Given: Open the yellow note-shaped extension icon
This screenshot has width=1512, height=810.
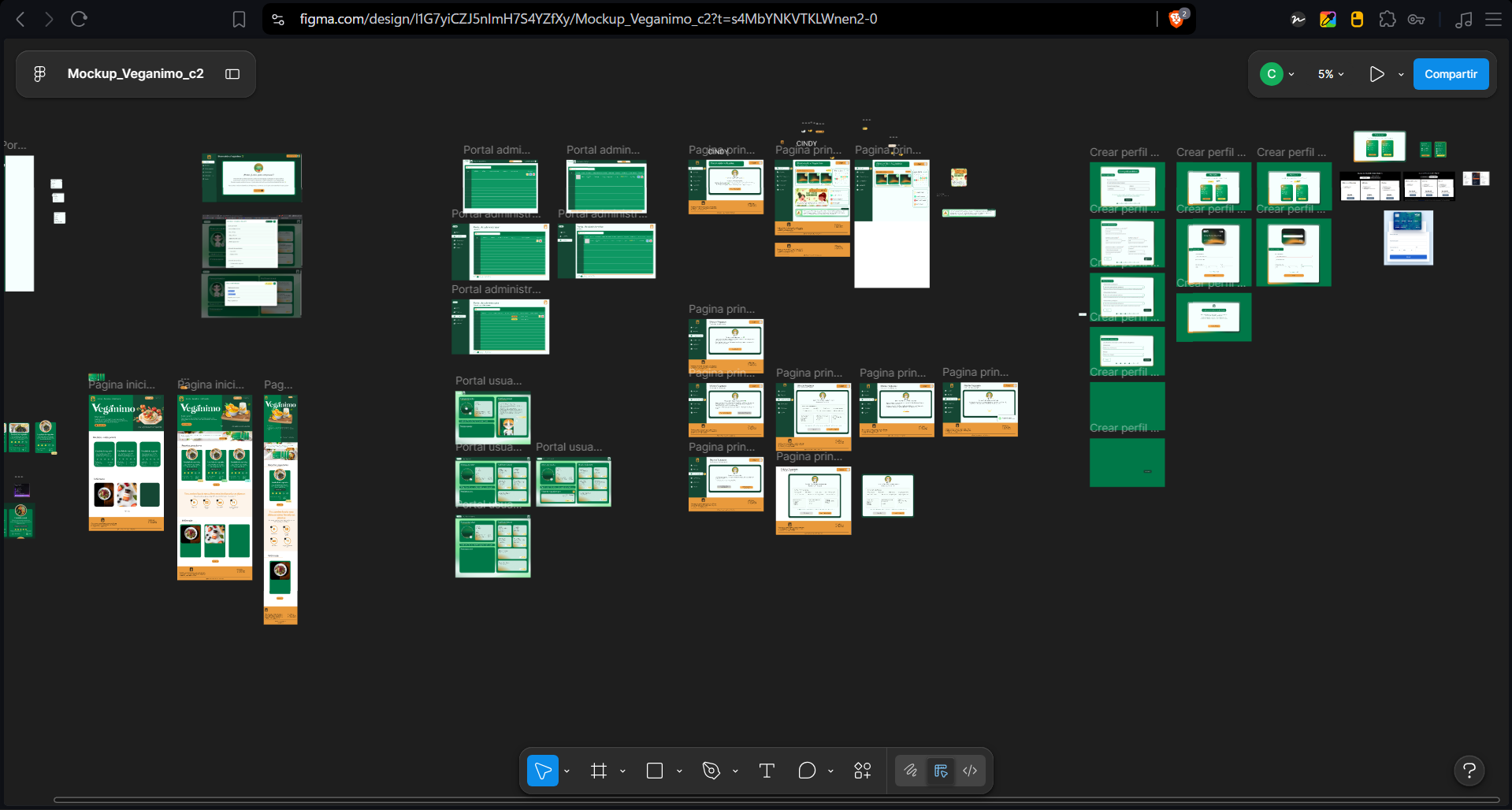Looking at the screenshot, I should coord(1357,19).
